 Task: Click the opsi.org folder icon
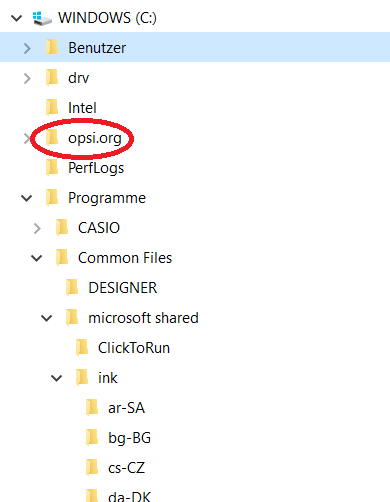(52, 137)
